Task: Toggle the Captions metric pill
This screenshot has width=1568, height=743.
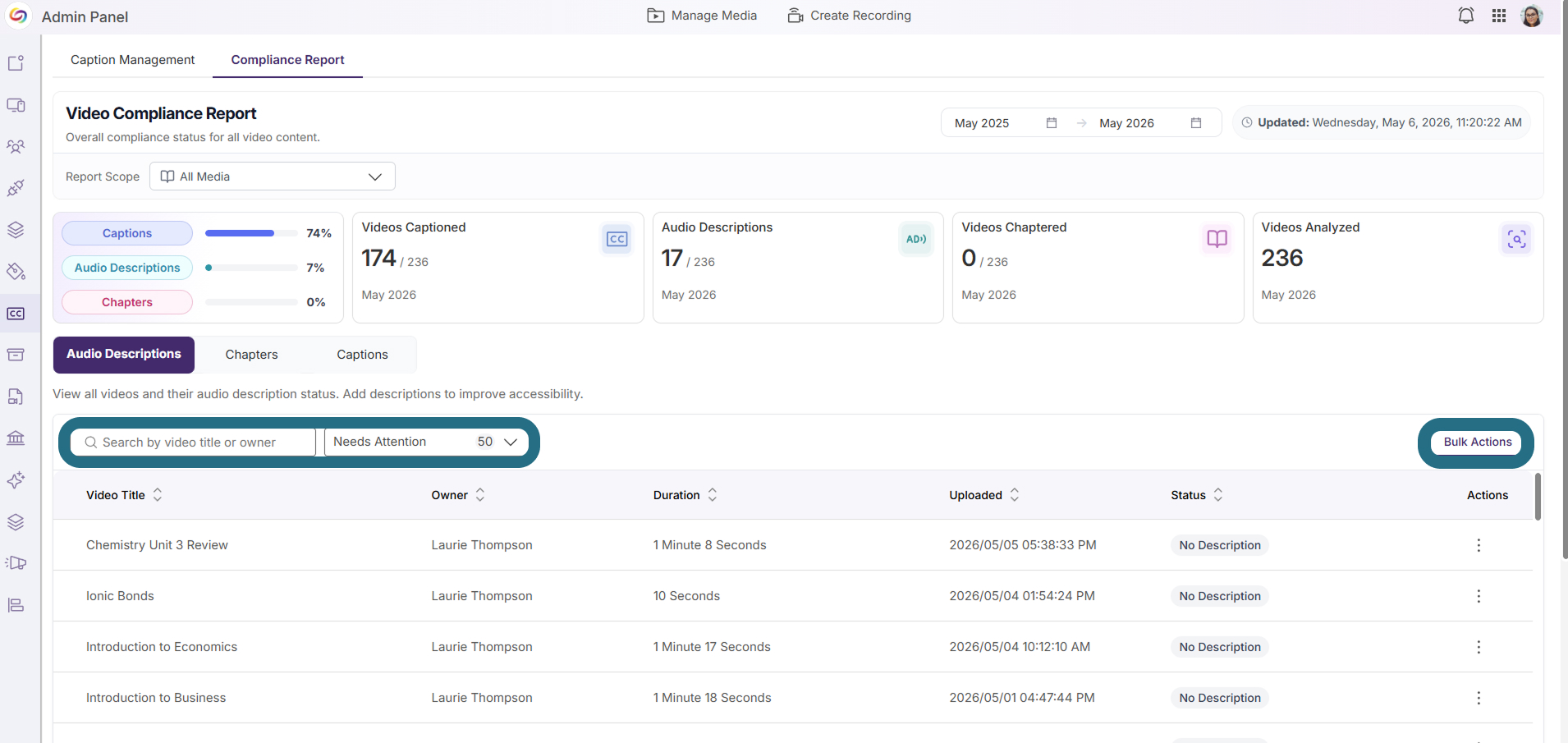Action: tap(127, 233)
